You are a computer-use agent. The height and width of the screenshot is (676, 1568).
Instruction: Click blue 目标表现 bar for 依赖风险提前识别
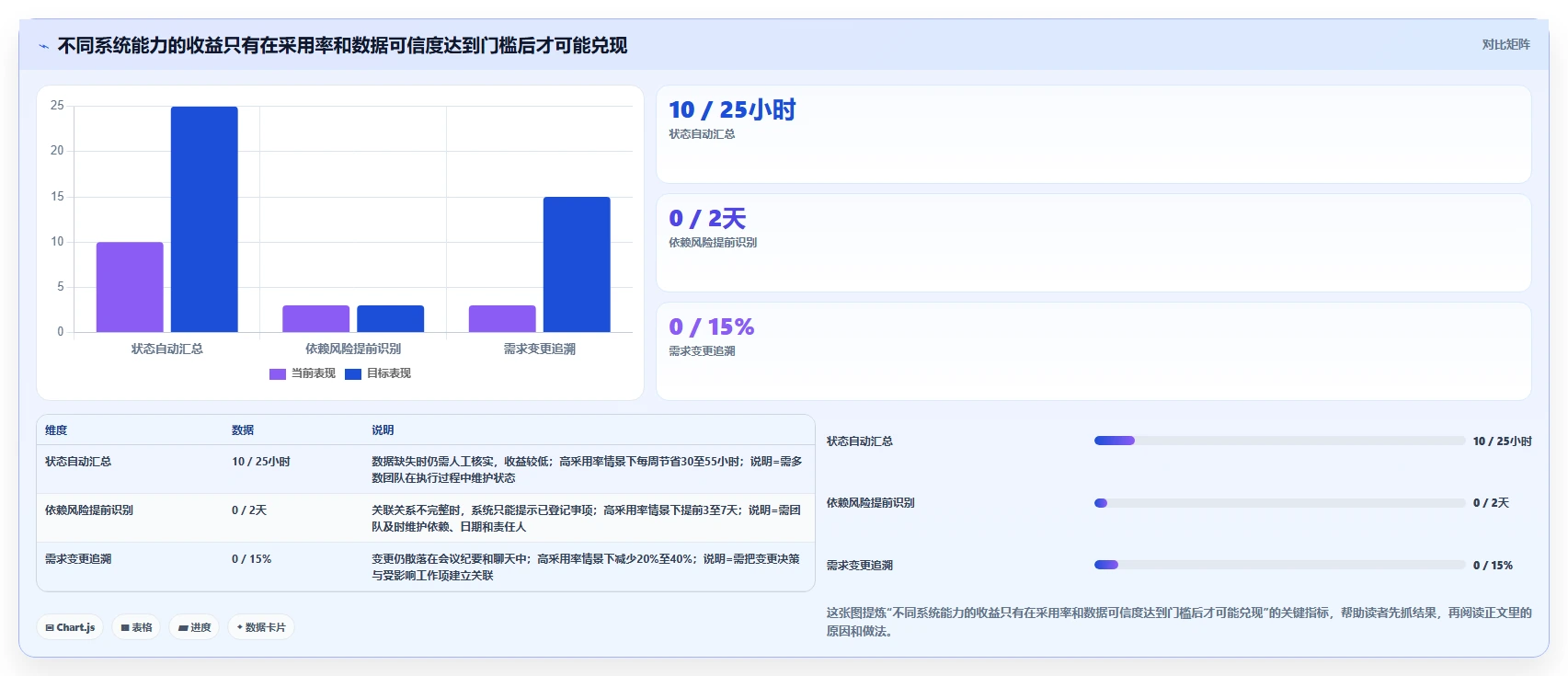[391, 318]
